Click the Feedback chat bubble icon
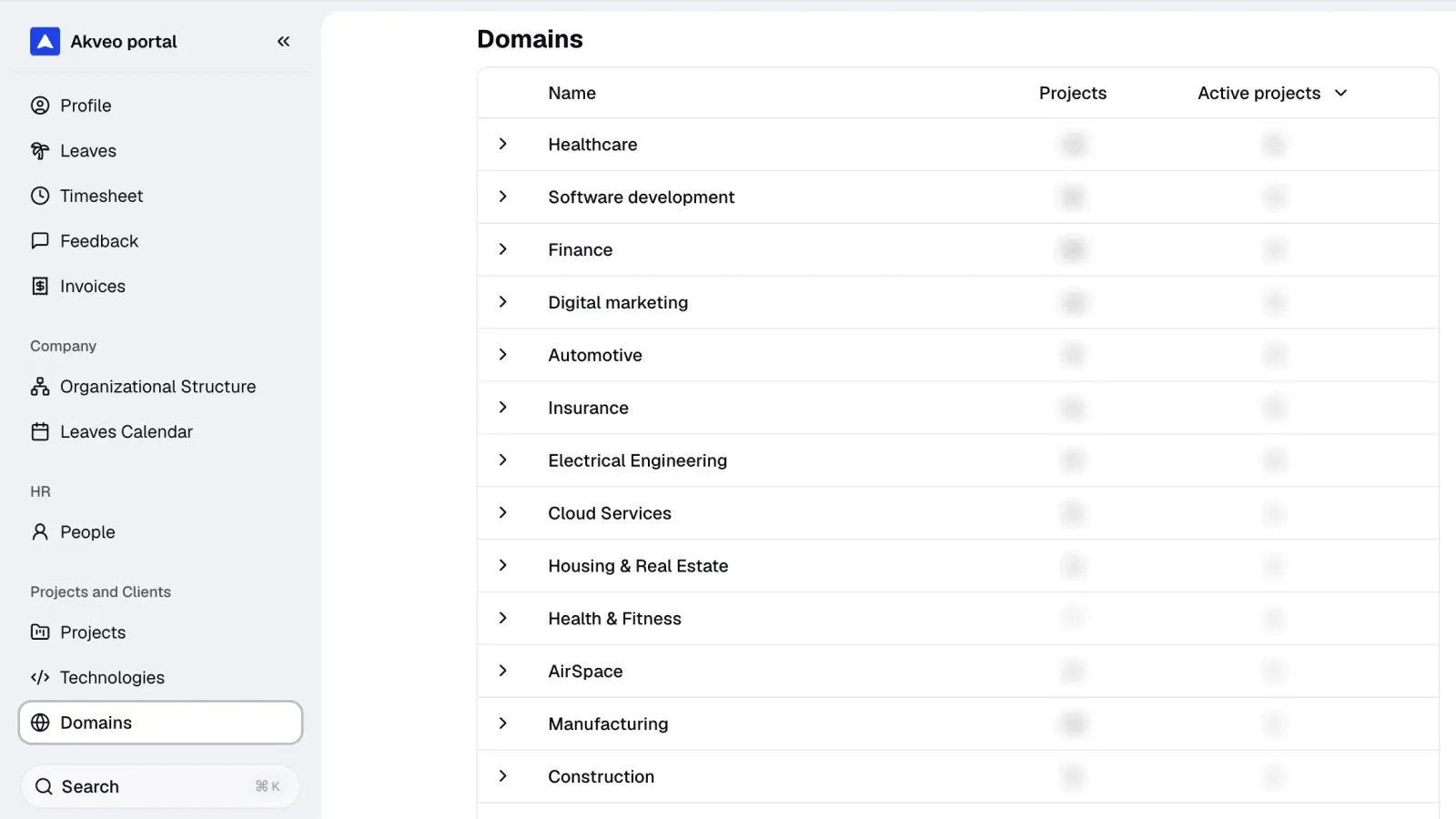 (x=40, y=241)
